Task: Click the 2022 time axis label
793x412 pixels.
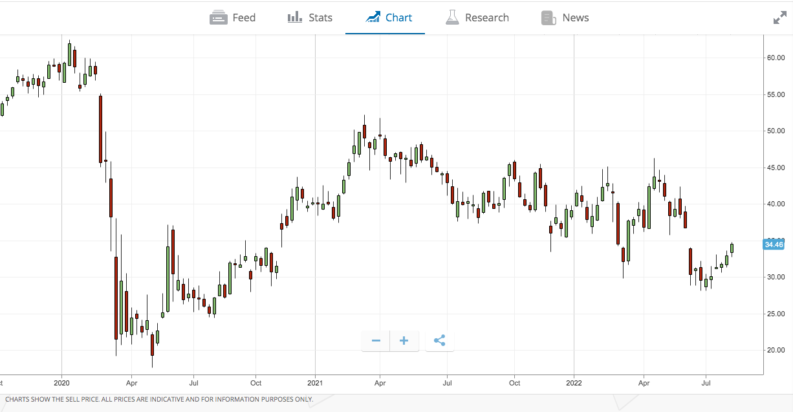Action: coord(574,383)
